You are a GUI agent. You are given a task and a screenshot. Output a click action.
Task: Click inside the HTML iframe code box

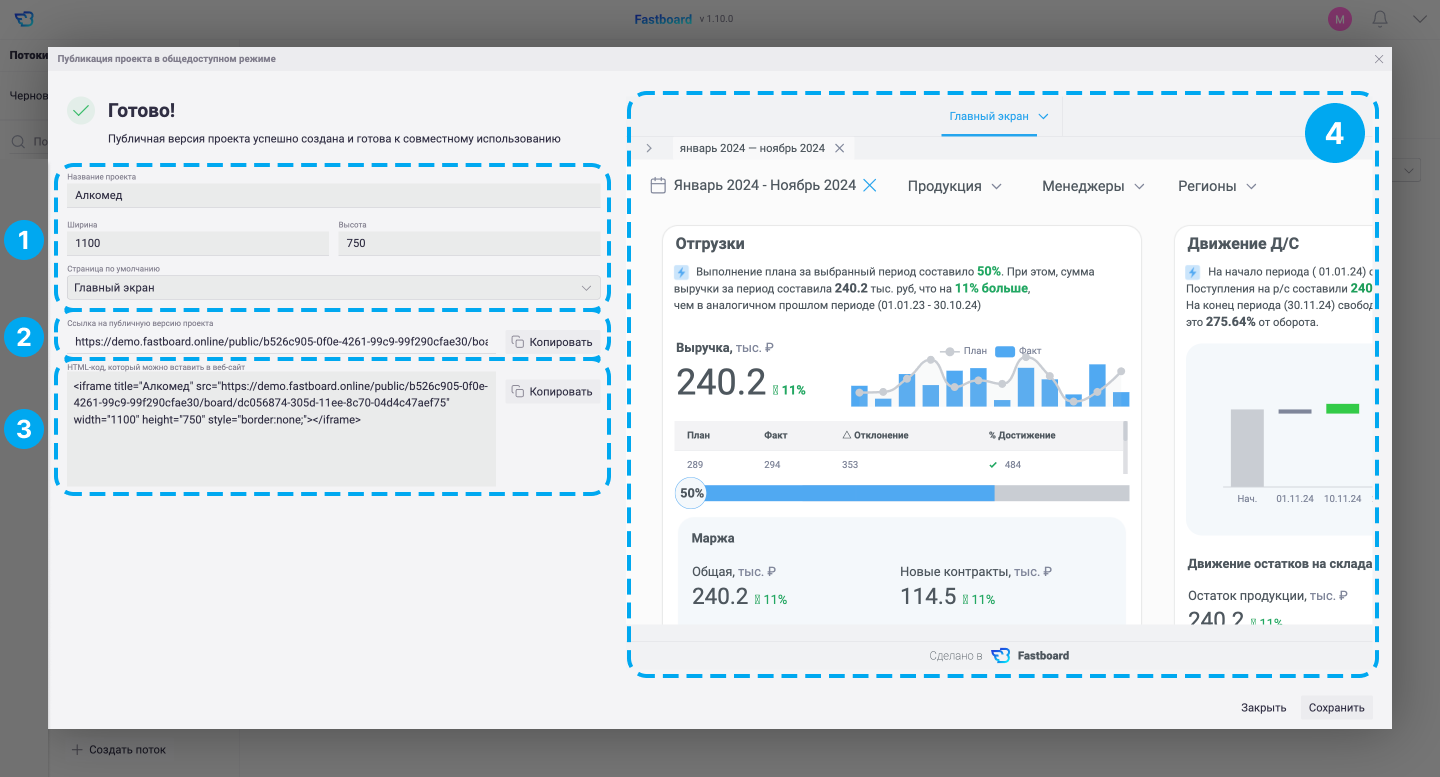(x=282, y=429)
